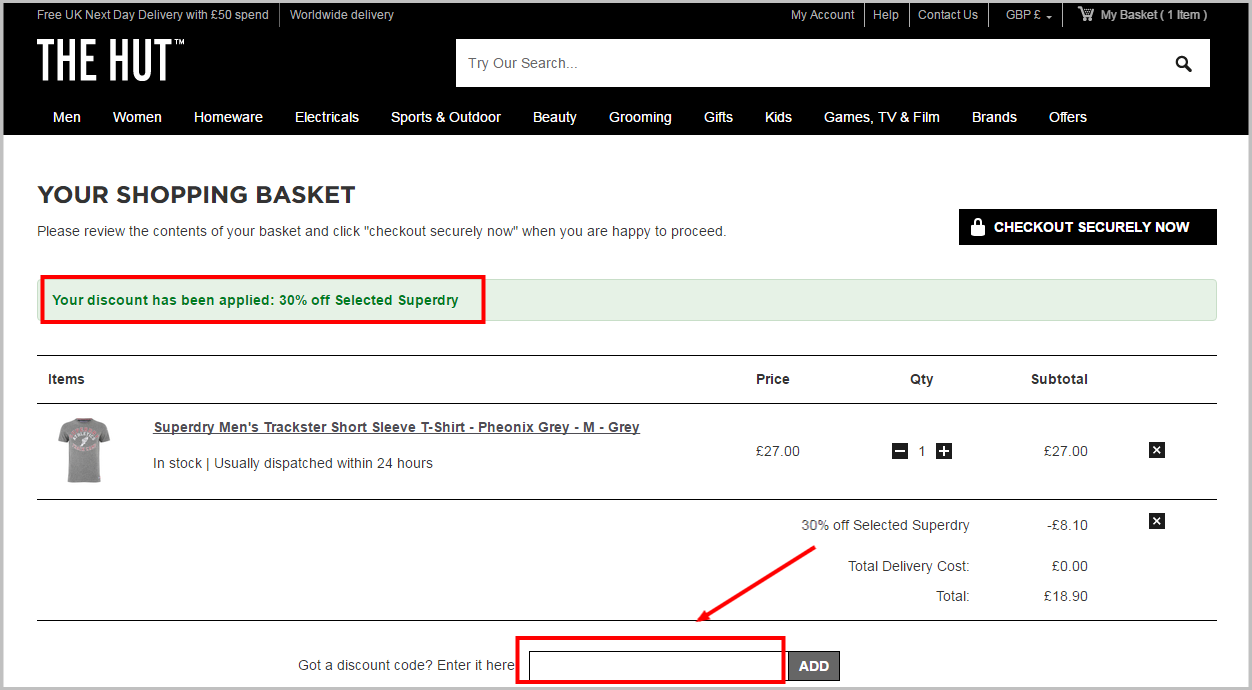Open the Electricals menu
The height and width of the screenshot is (690, 1252).
tap(327, 117)
